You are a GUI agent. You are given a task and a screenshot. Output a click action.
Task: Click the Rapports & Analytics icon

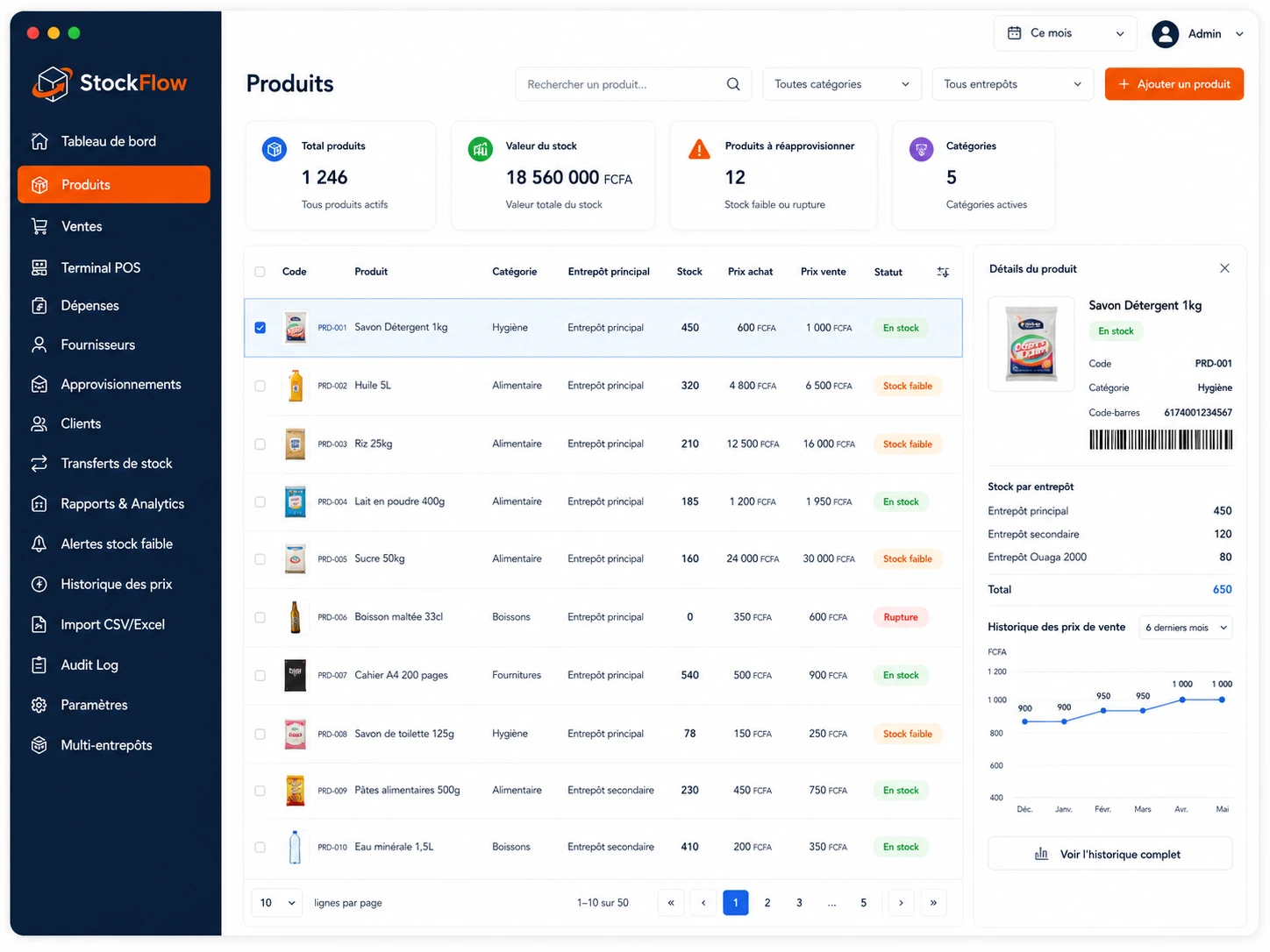[x=39, y=503]
